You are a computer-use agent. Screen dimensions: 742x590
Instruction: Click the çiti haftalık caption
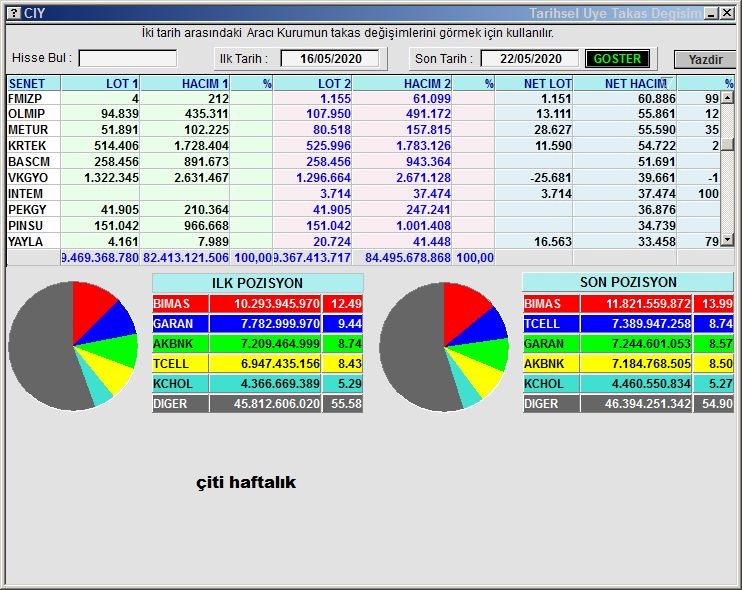click(246, 483)
